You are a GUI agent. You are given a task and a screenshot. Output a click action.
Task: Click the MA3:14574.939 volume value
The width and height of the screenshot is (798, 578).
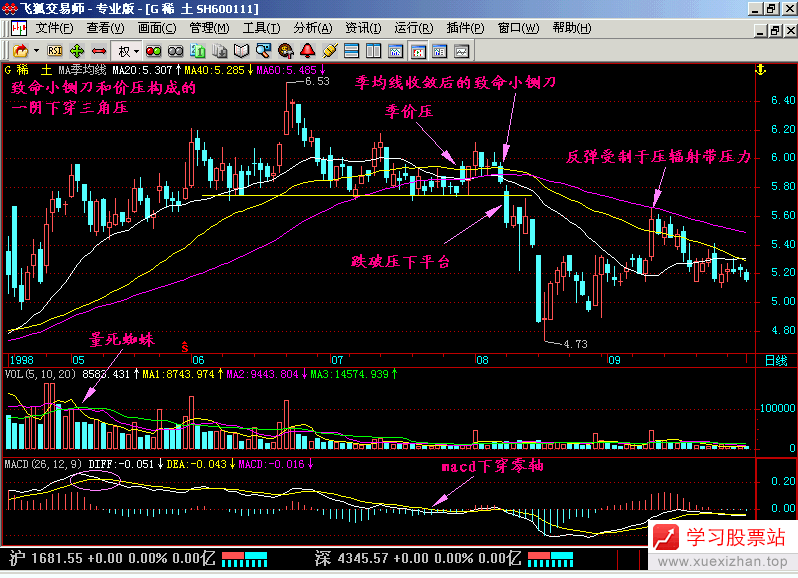coord(350,374)
